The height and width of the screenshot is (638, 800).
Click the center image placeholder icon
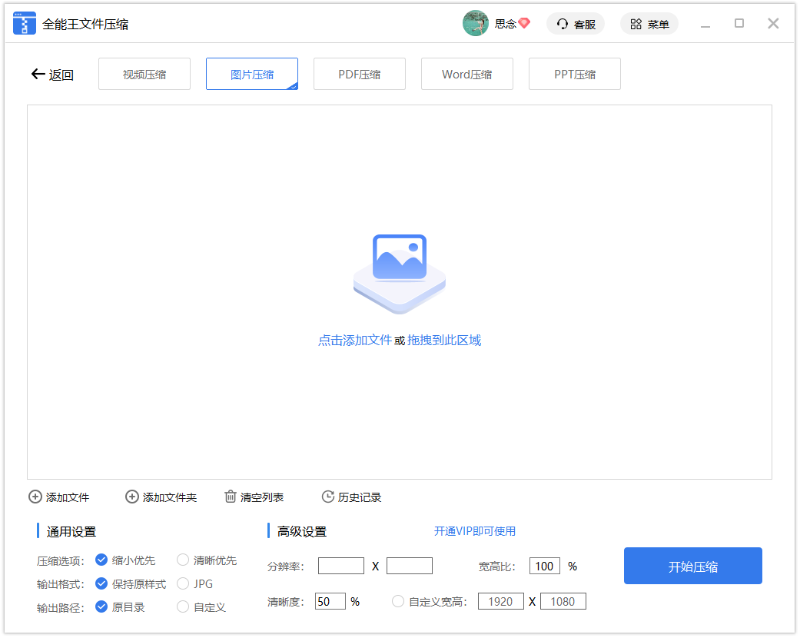[399, 270]
